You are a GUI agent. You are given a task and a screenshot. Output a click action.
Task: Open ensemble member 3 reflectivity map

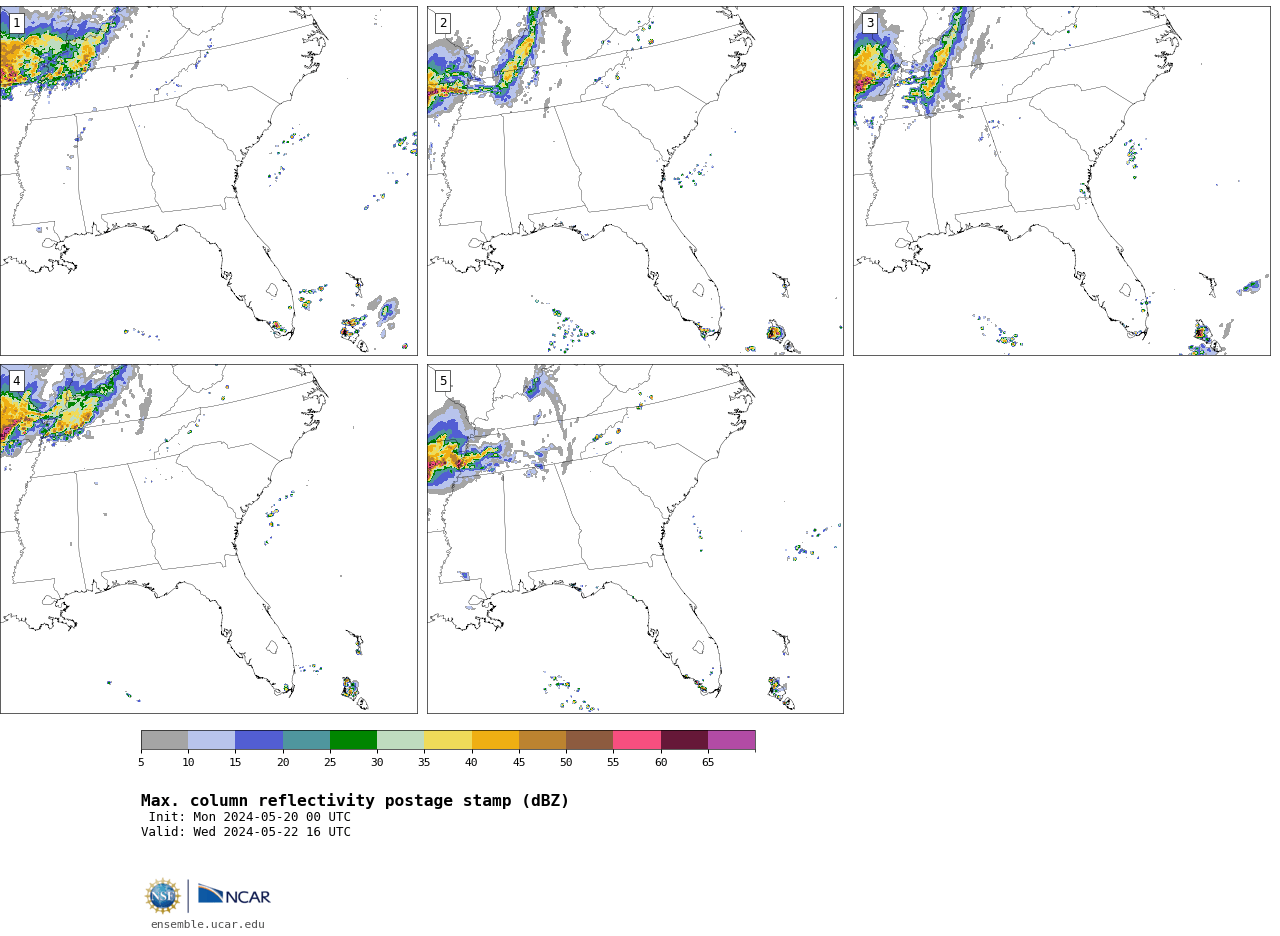click(1061, 181)
